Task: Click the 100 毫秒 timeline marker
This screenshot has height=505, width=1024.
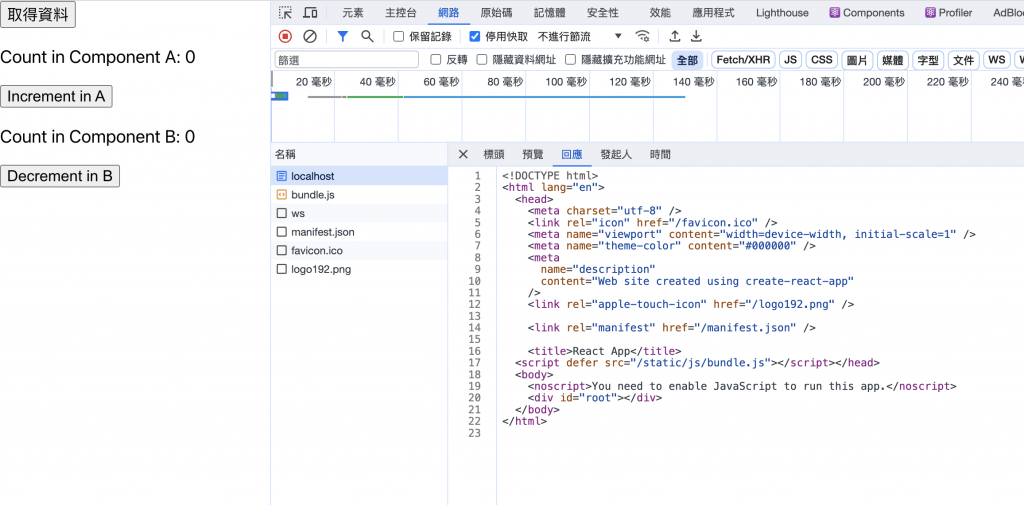Action: click(x=565, y=82)
